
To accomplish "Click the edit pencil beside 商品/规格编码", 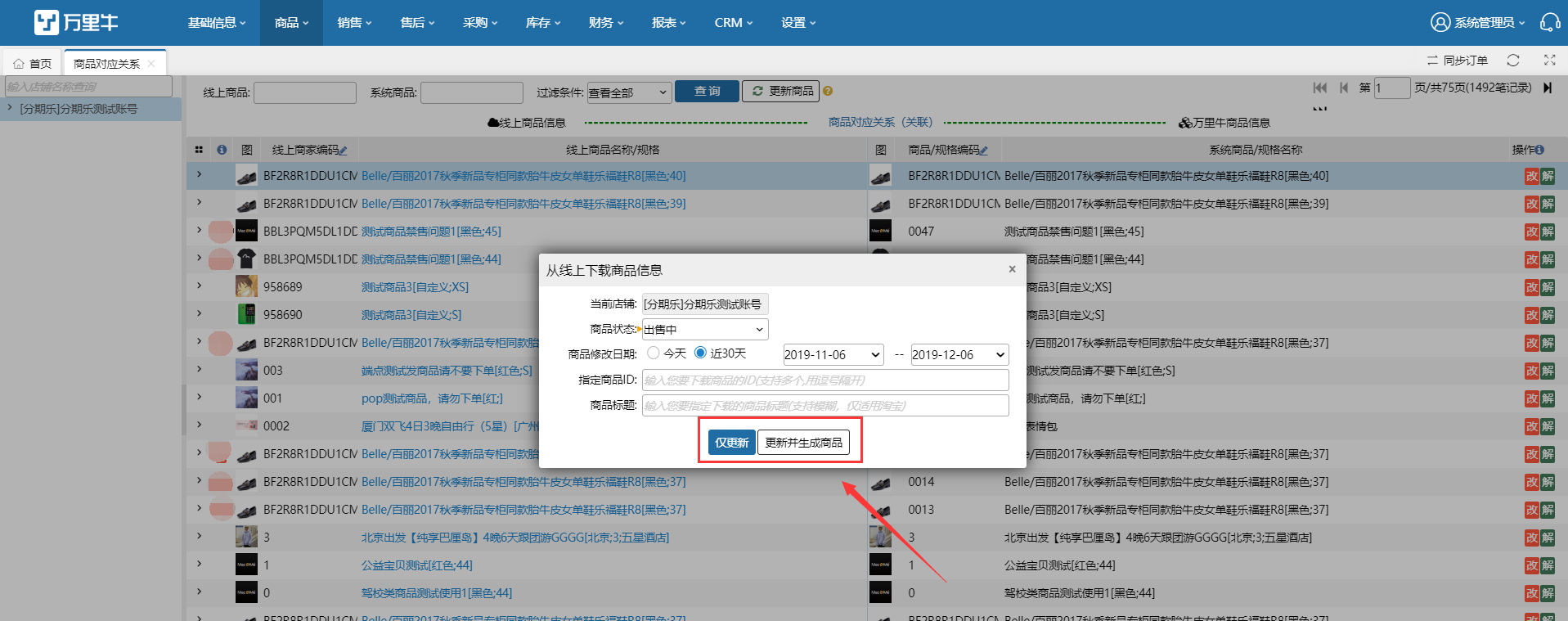I will coord(984,151).
